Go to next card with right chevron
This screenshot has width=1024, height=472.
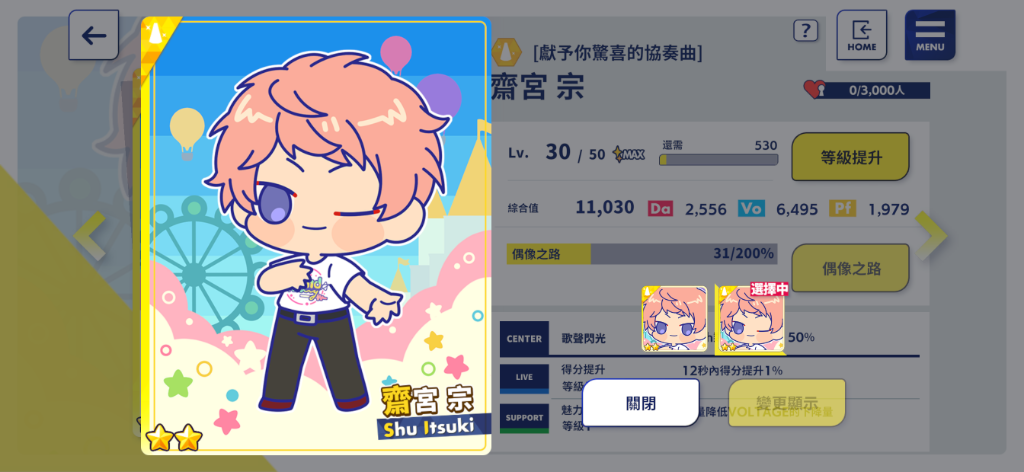931,236
